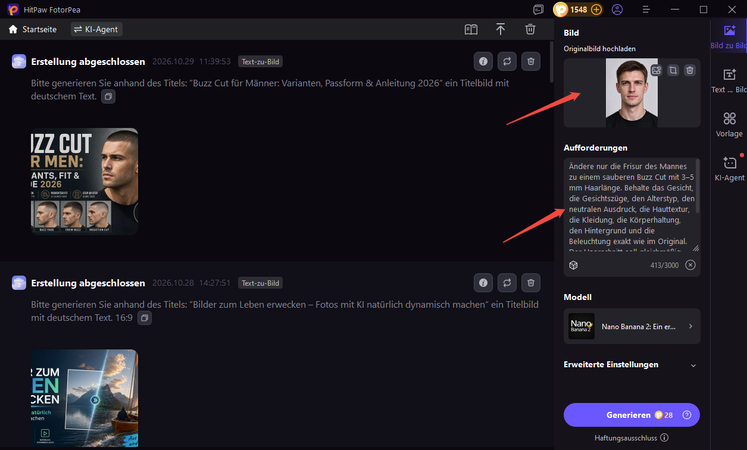
Task: Click the upload arrow icon in toolbar
Action: click(500, 30)
